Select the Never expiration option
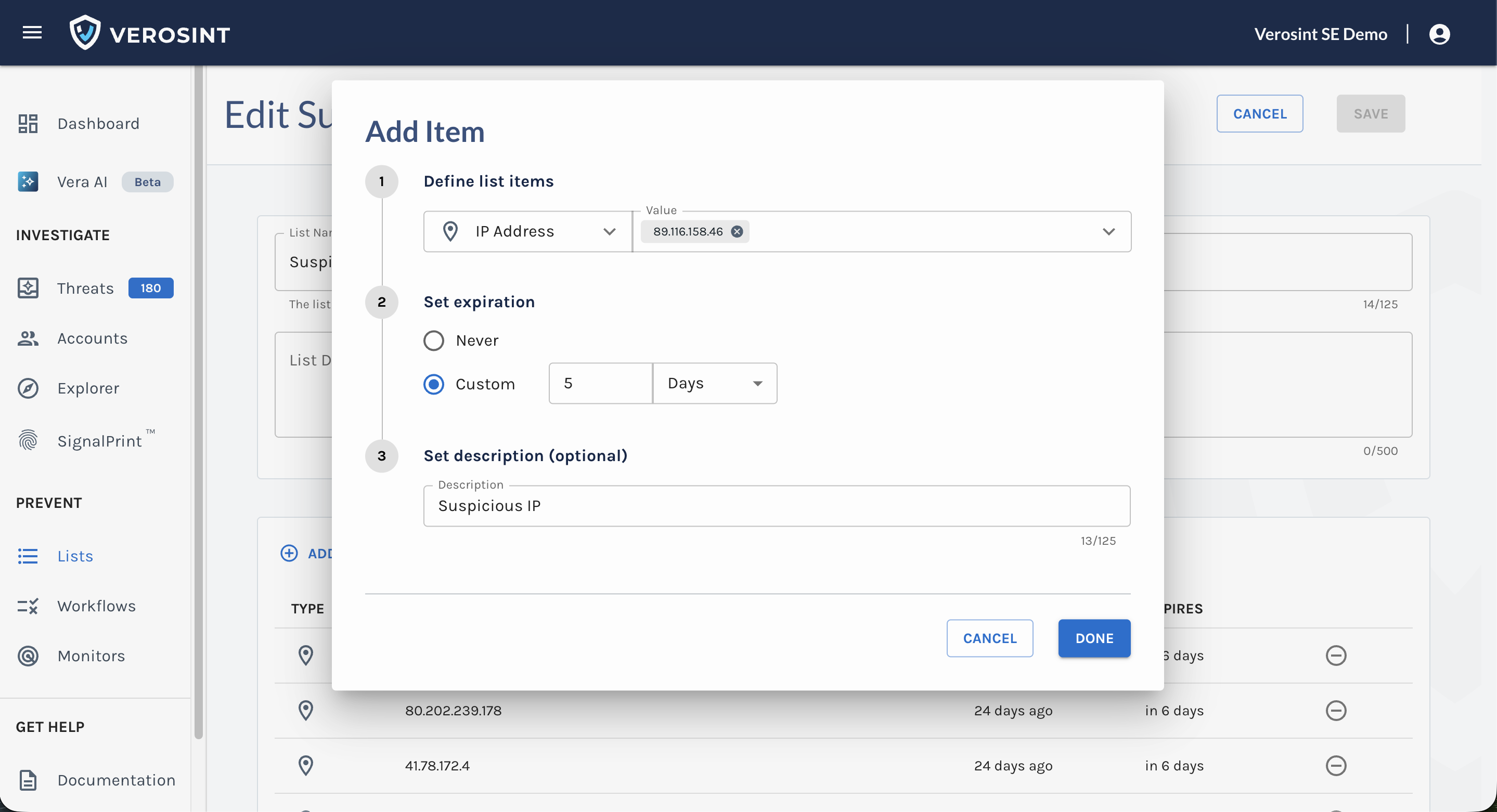The image size is (1497, 812). pos(433,340)
